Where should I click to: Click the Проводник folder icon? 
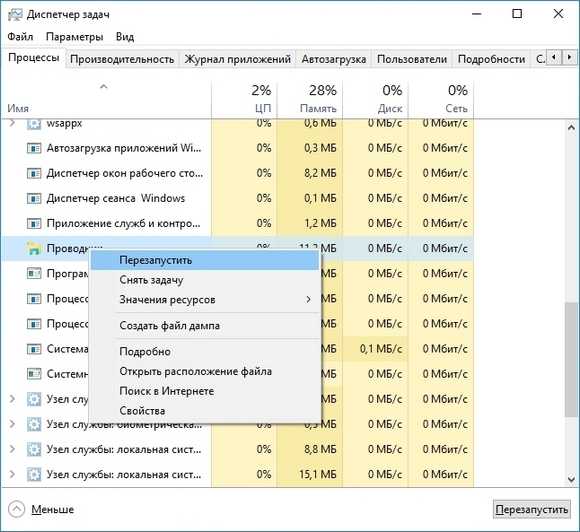tap(34, 248)
